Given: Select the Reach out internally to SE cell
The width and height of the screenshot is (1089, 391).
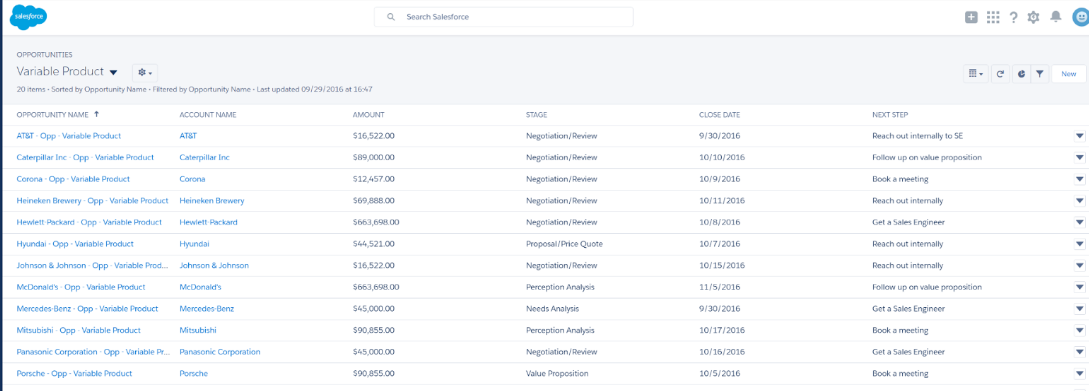Looking at the screenshot, I should pos(917,136).
